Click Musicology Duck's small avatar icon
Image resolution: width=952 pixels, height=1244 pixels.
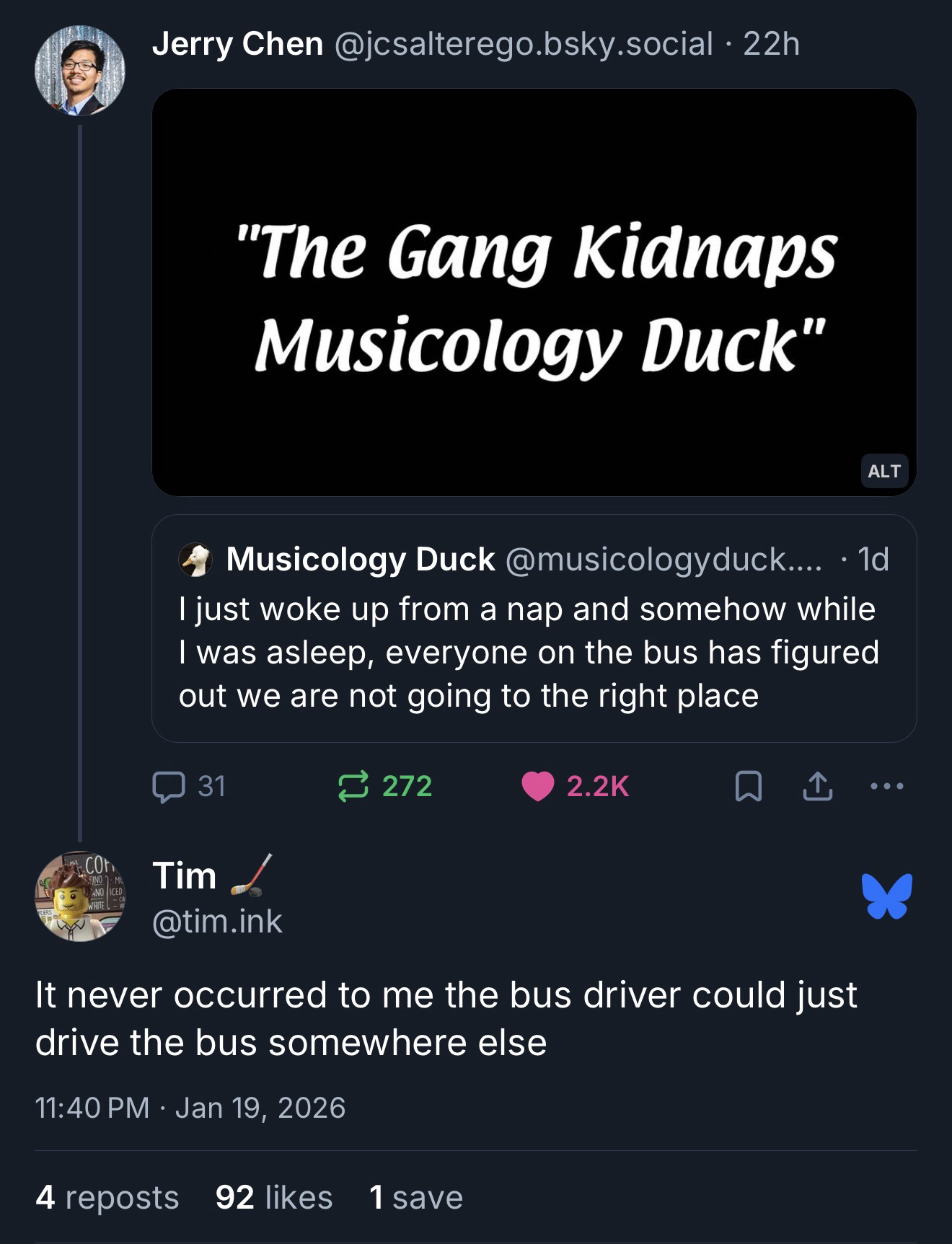[x=195, y=560]
